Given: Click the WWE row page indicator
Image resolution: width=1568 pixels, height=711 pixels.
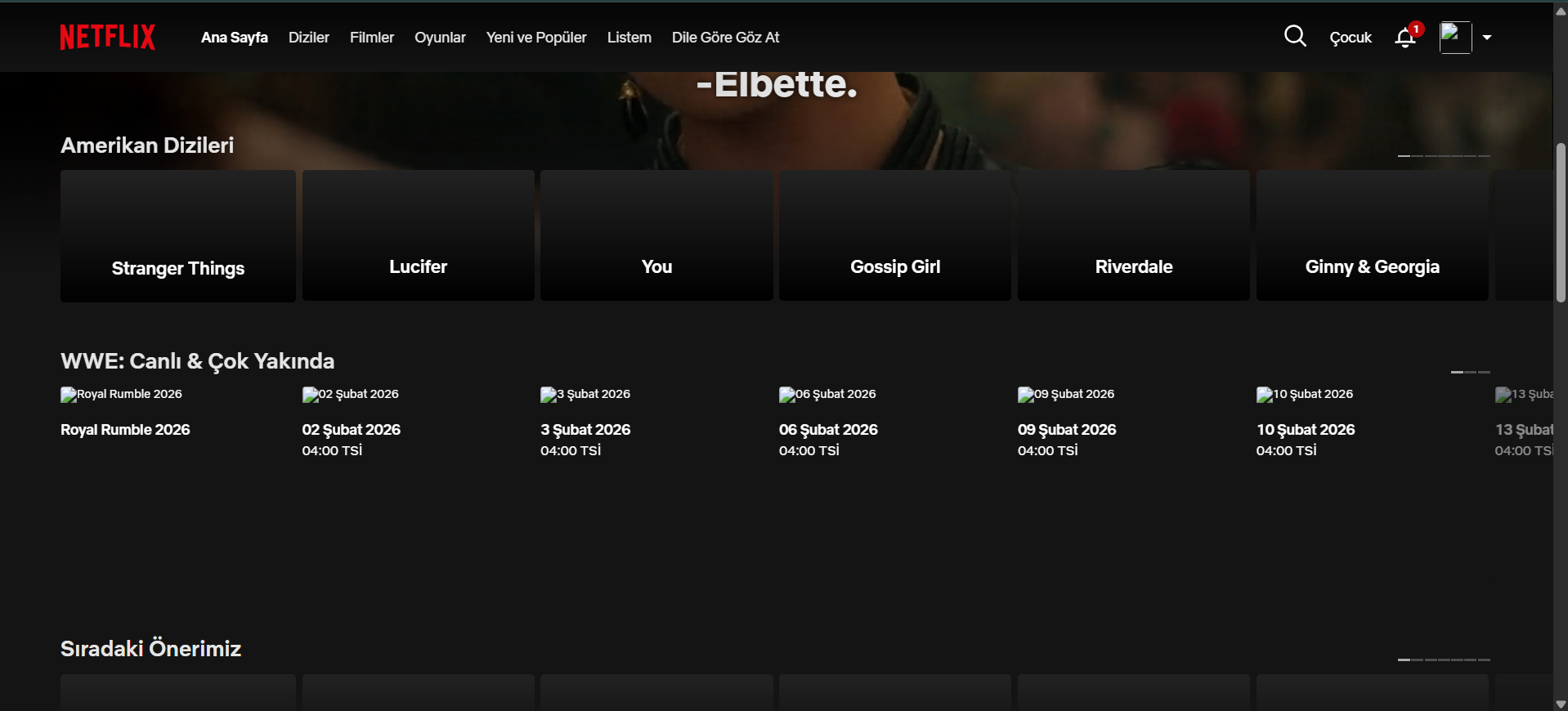Looking at the screenshot, I should click(x=1471, y=372).
